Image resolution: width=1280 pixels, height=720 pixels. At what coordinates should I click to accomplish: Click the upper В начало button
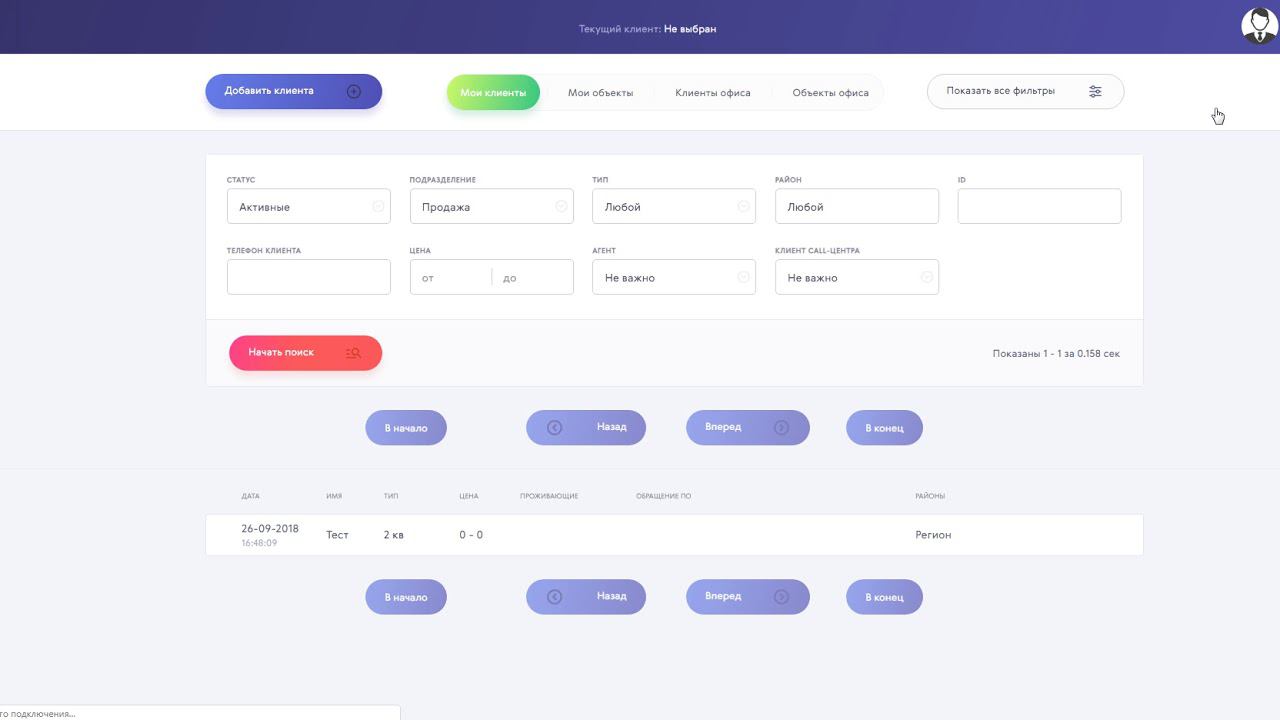(406, 428)
